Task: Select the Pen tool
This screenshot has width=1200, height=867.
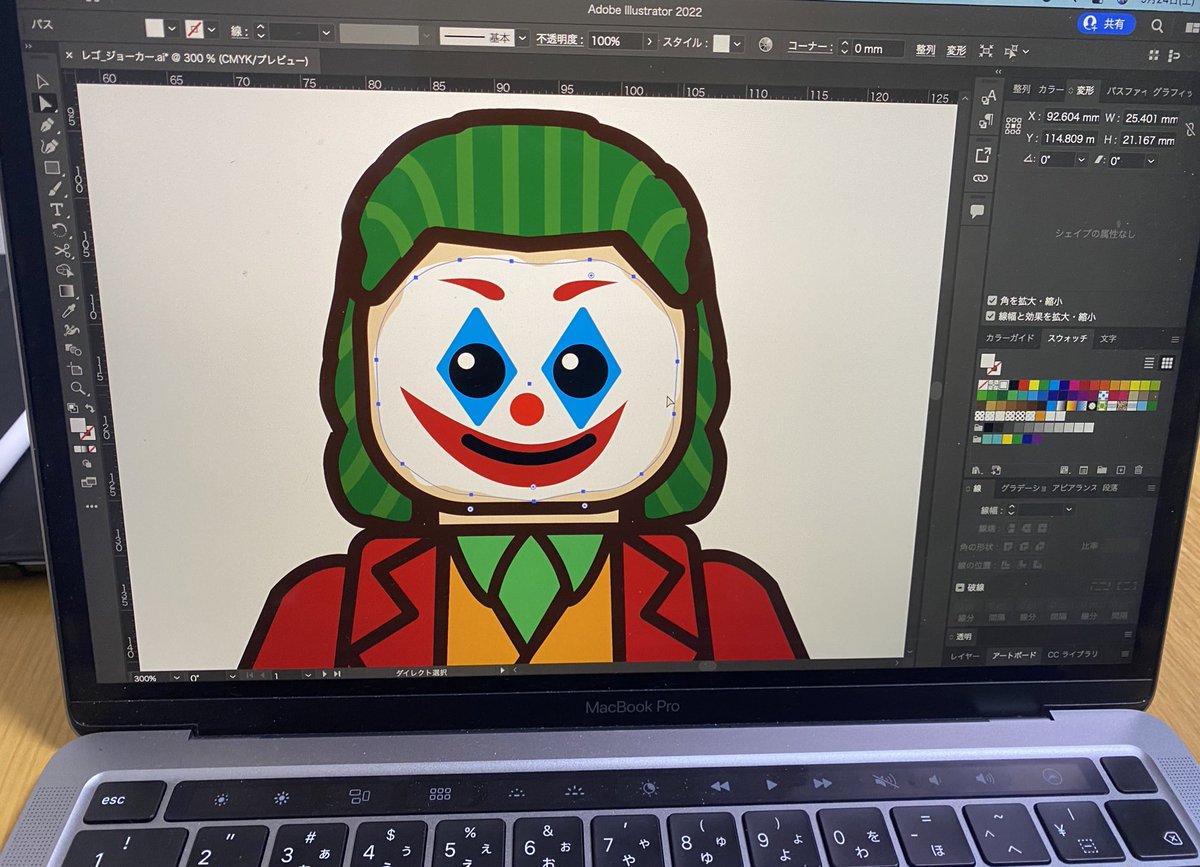Action: [48, 125]
